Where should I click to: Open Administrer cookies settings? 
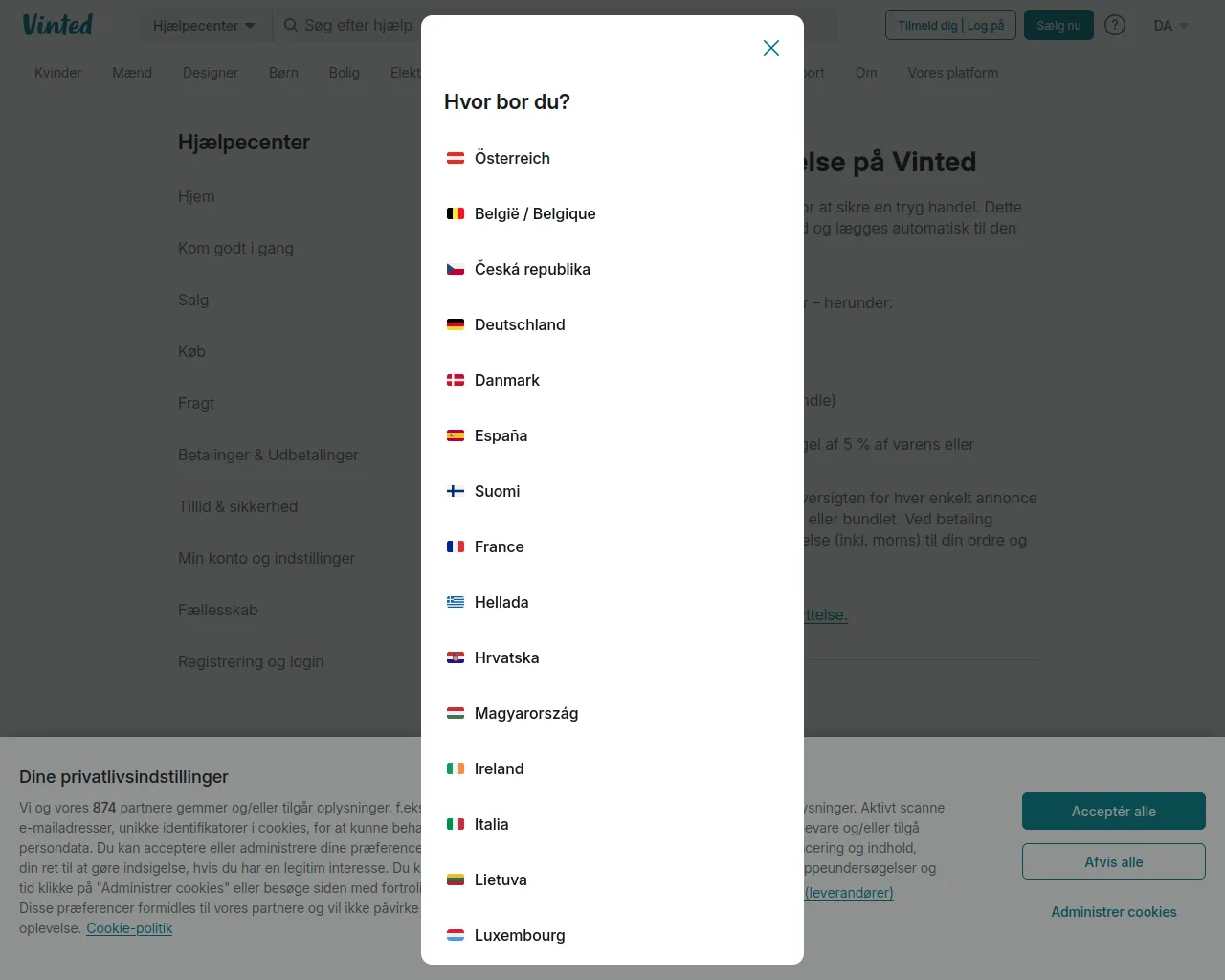coord(1113,912)
